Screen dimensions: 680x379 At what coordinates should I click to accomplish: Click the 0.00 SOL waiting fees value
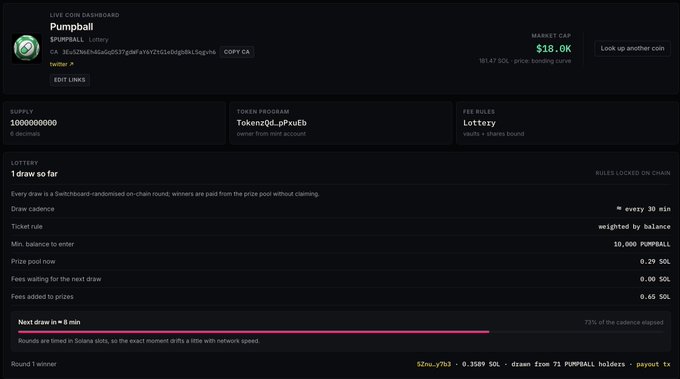pyautogui.click(x=655, y=279)
